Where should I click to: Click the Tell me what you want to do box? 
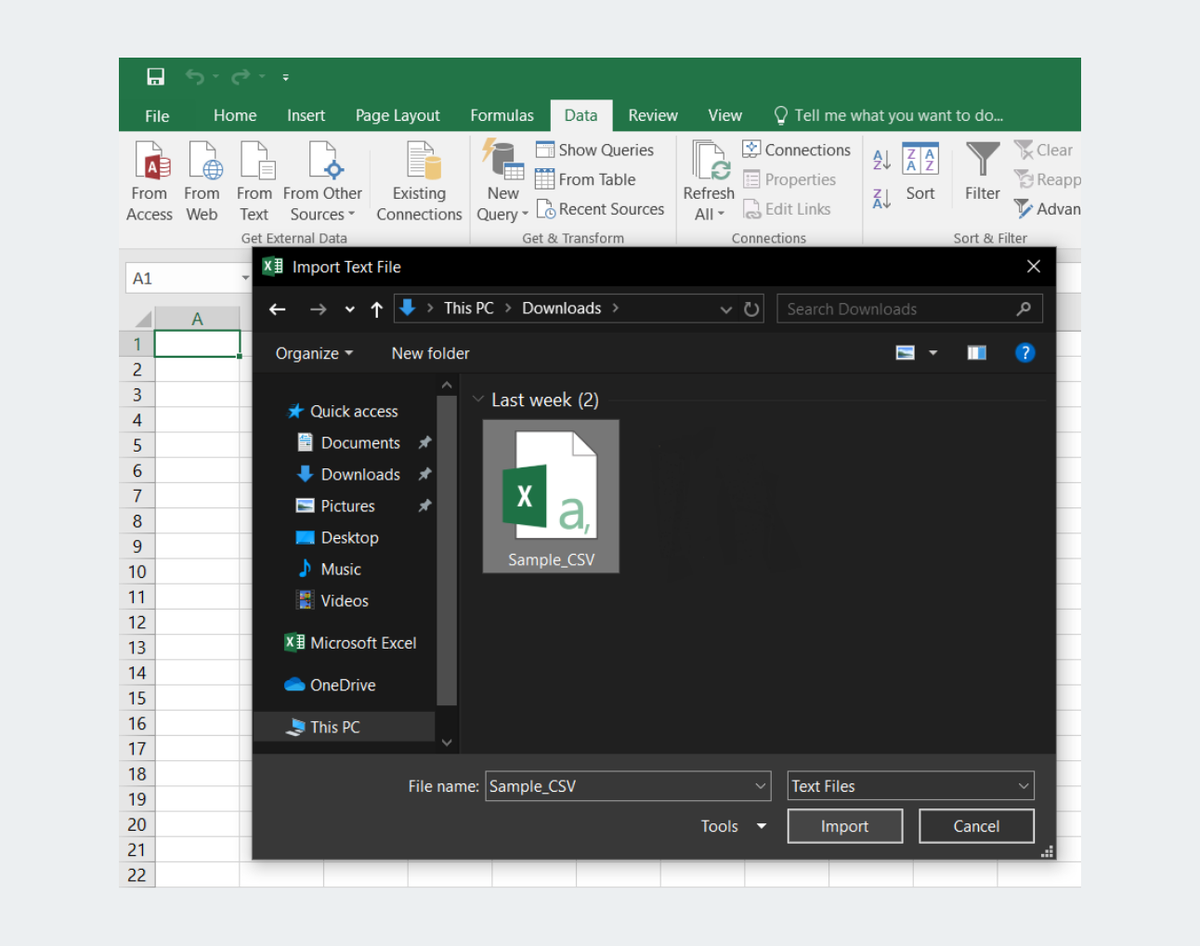coord(889,116)
